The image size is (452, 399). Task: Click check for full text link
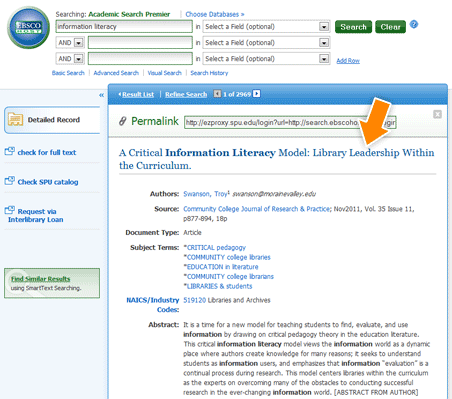click(x=47, y=152)
